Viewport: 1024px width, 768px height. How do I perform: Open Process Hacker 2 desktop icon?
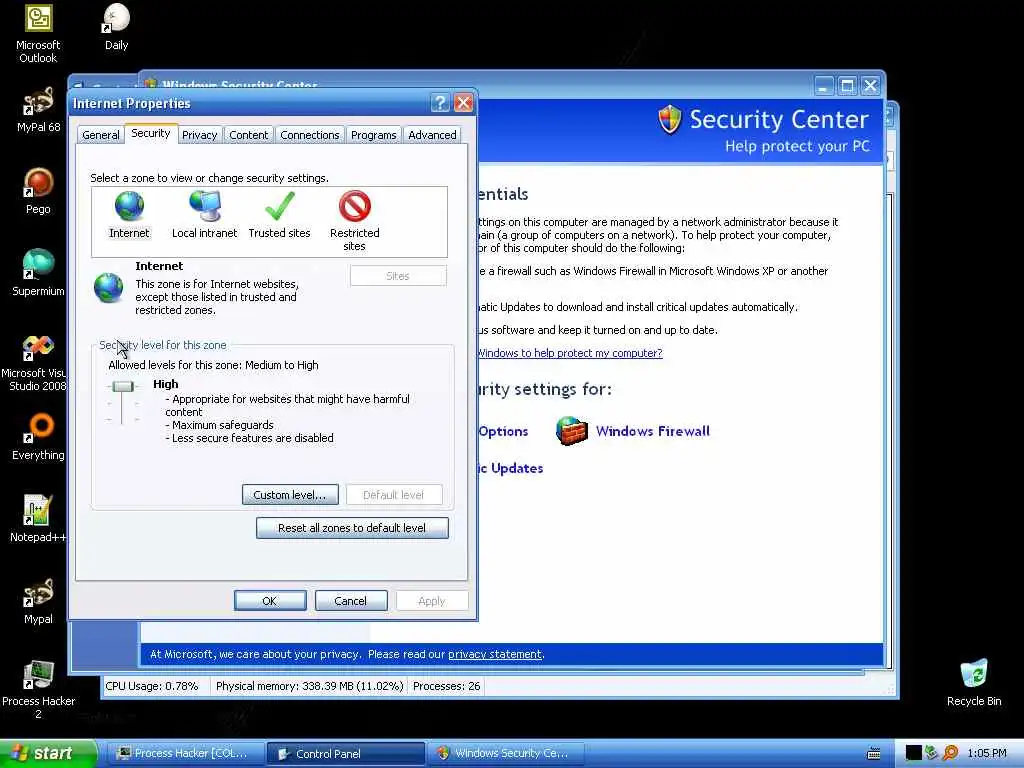click(x=38, y=690)
